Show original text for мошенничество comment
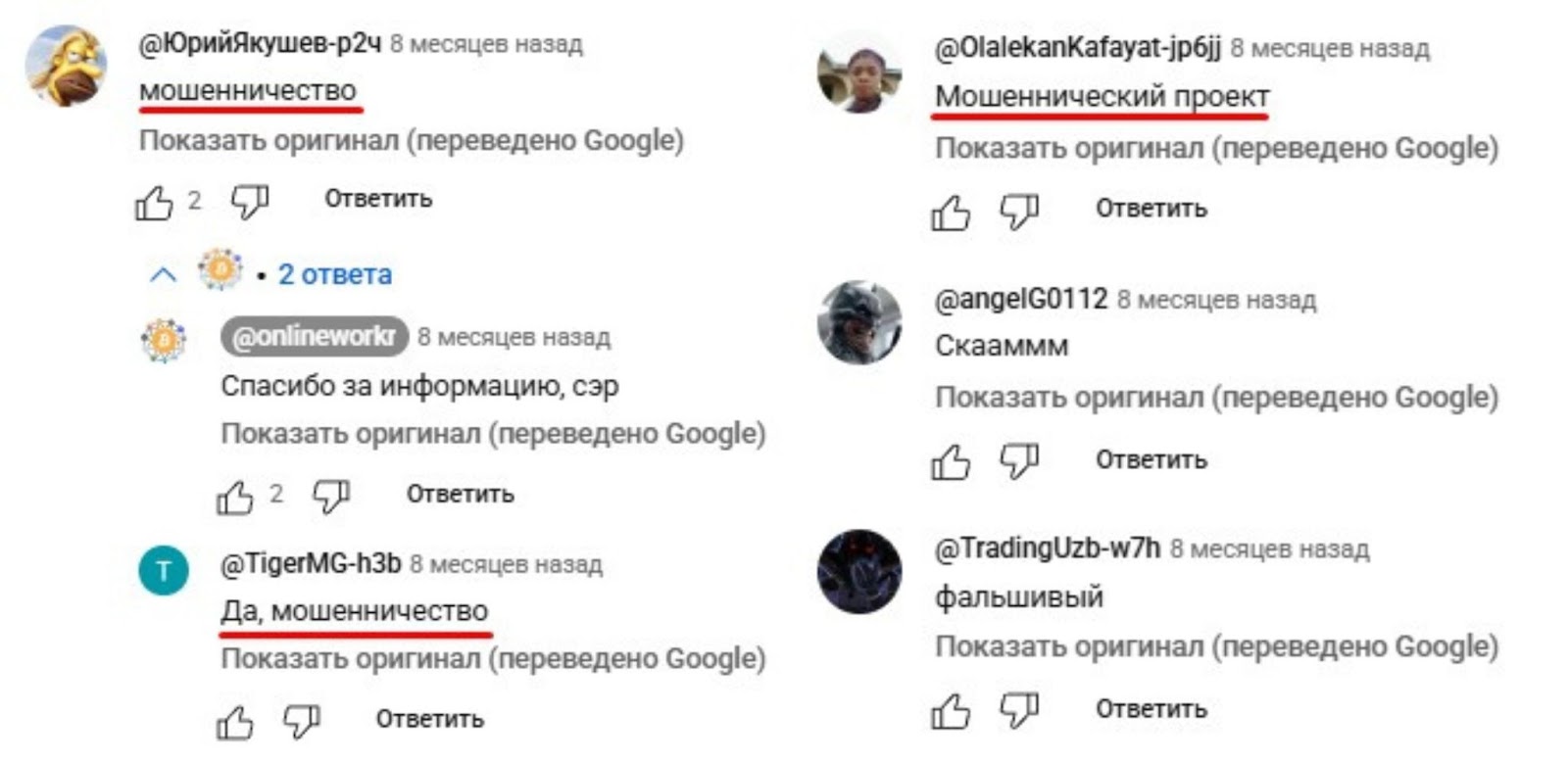 [412, 141]
